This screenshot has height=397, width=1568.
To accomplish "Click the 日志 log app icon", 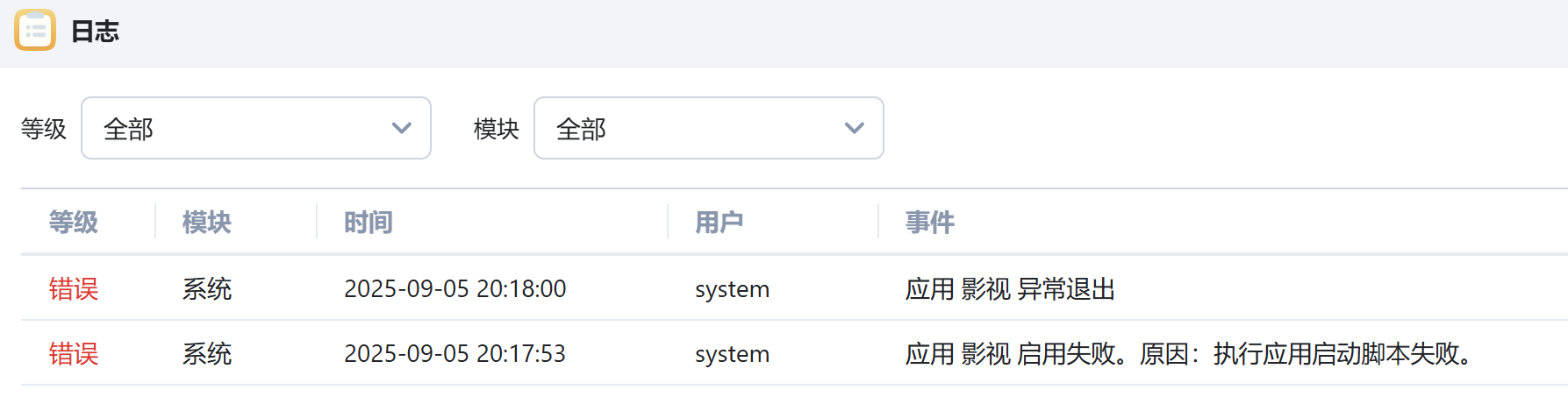I will 35,30.
